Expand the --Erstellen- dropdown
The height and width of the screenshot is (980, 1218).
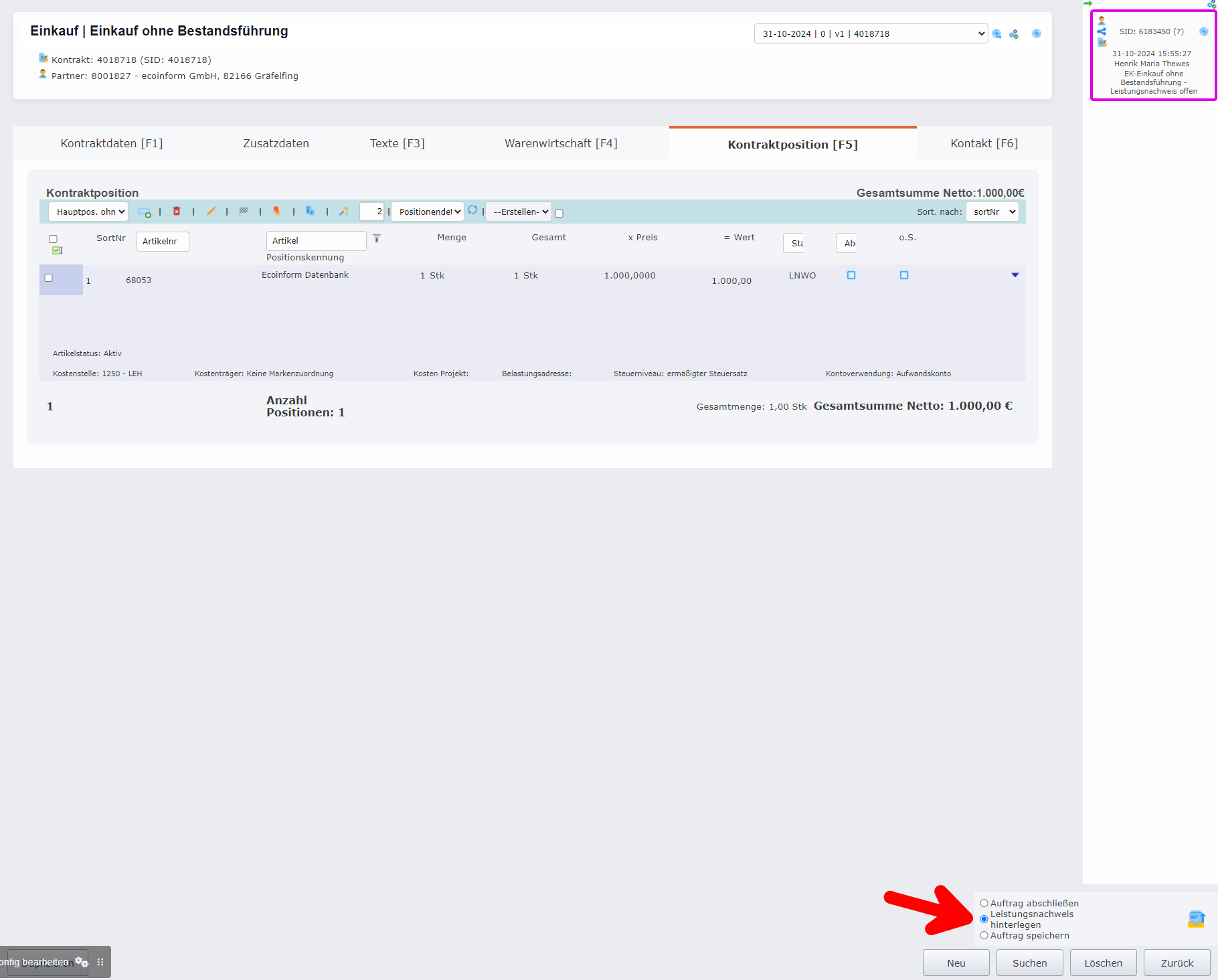[x=518, y=212]
